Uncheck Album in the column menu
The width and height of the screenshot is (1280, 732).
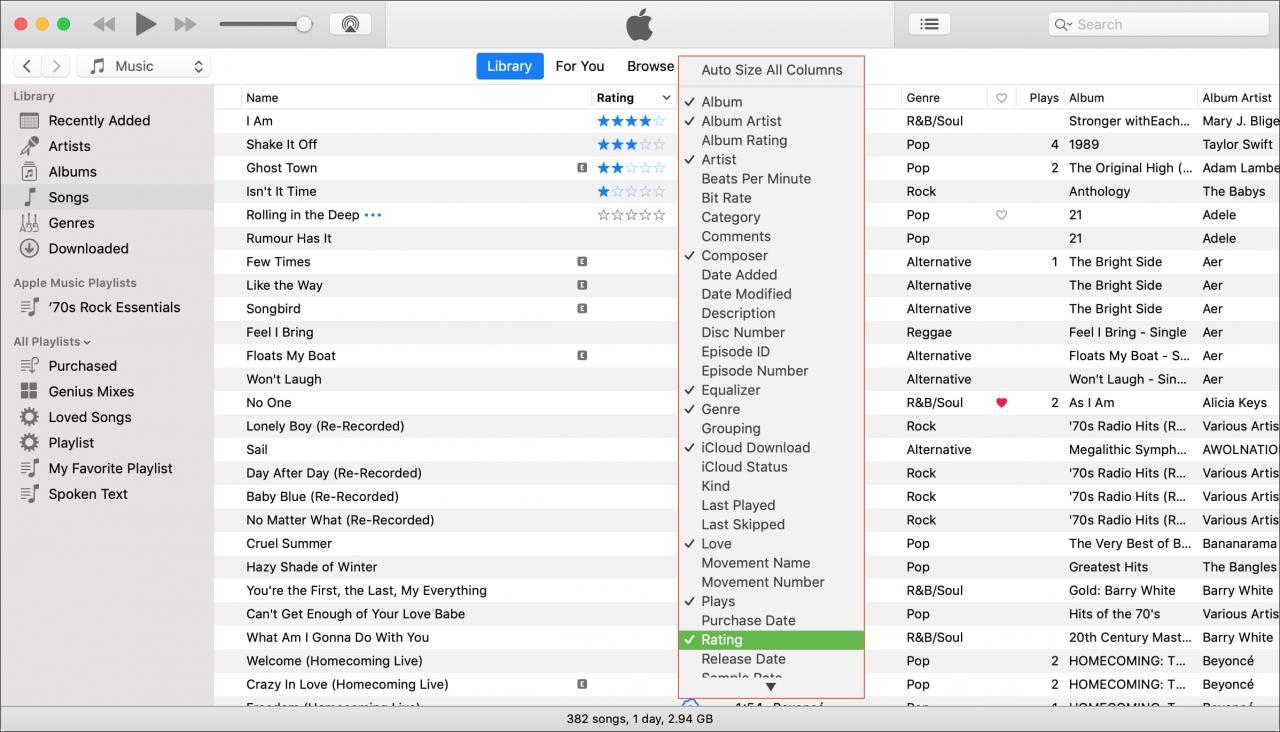pos(771,102)
